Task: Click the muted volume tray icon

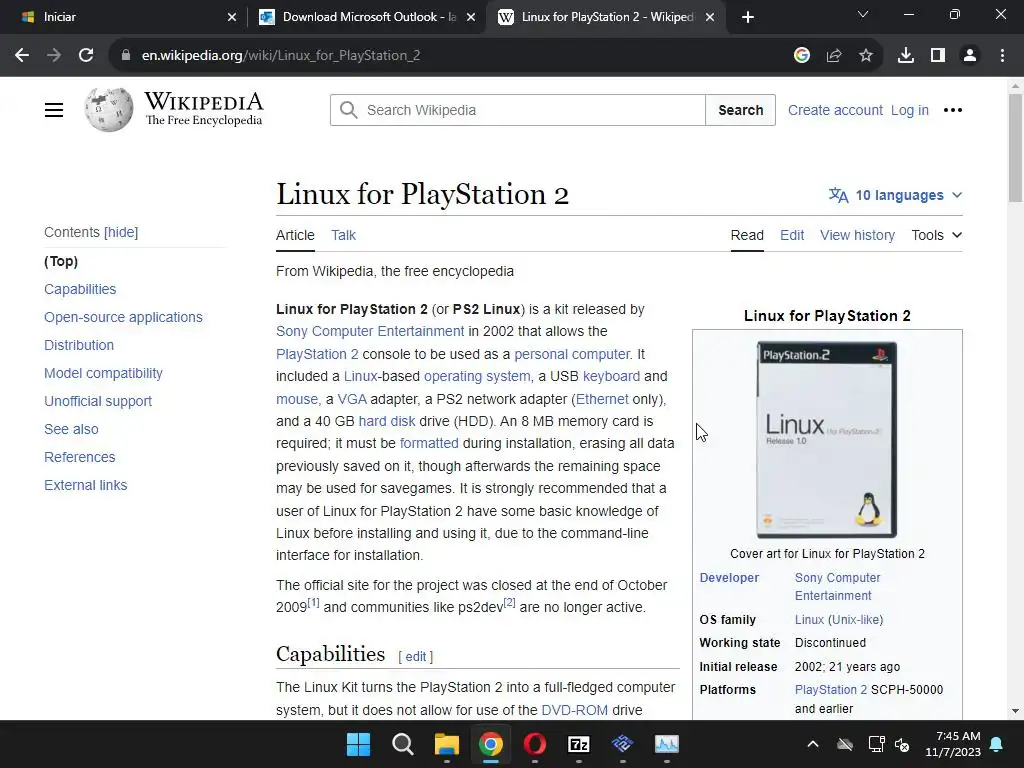Action: click(x=902, y=744)
